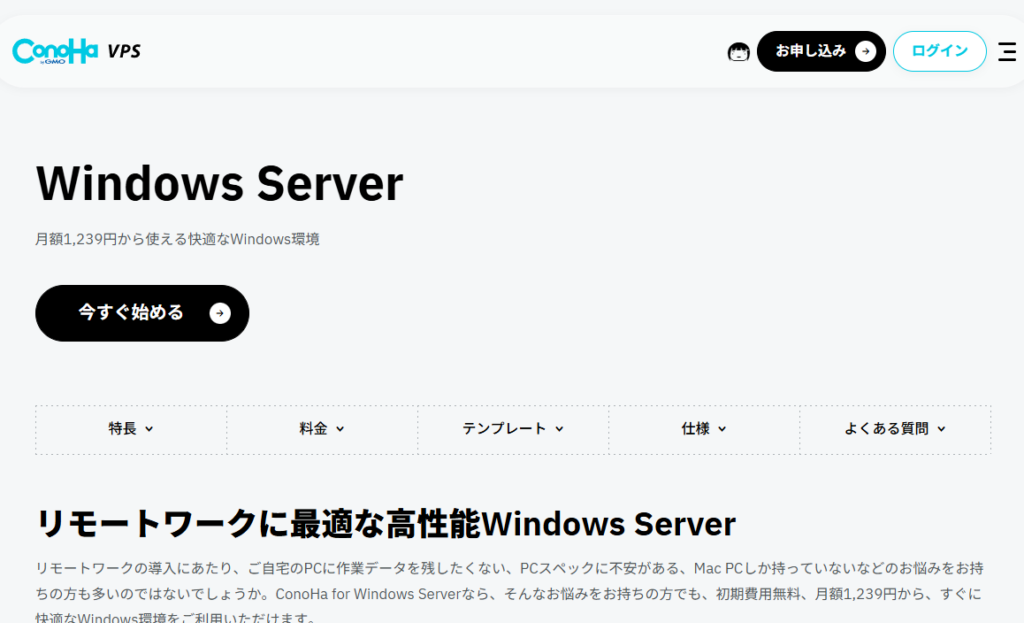Click the ConoHa by GMO logo

click(55, 51)
